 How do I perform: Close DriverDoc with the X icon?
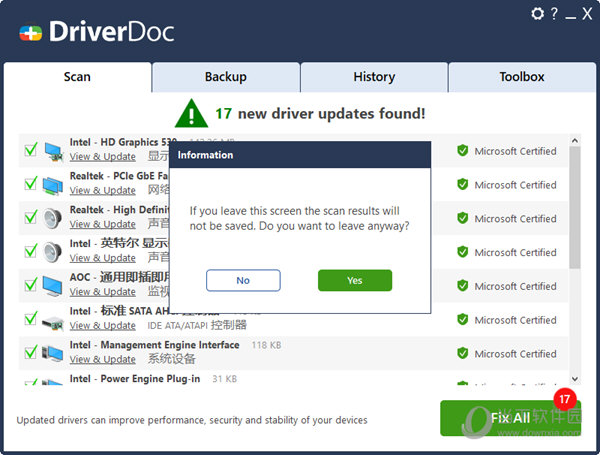click(x=587, y=14)
